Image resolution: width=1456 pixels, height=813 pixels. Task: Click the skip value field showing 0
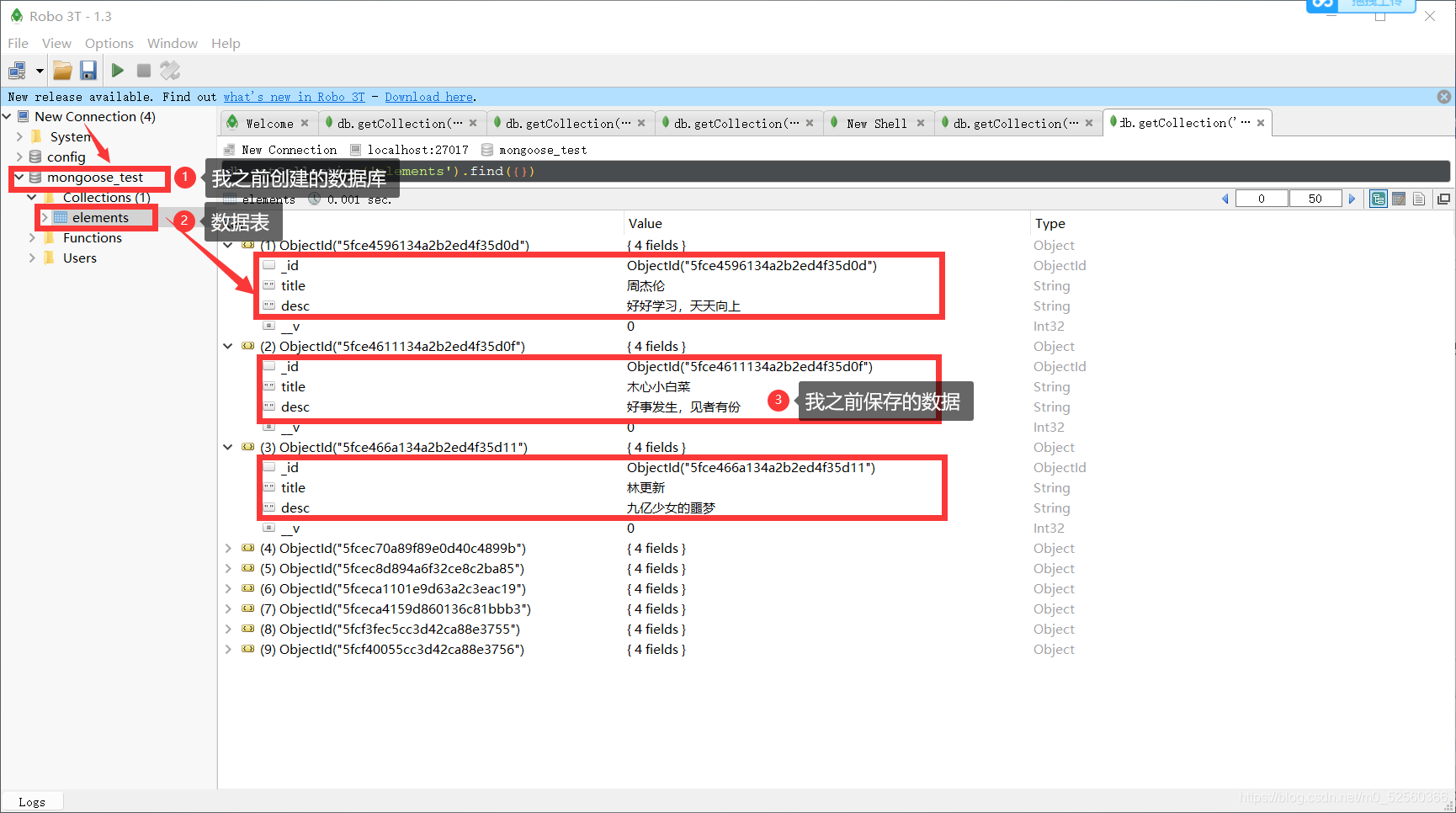tap(1262, 199)
